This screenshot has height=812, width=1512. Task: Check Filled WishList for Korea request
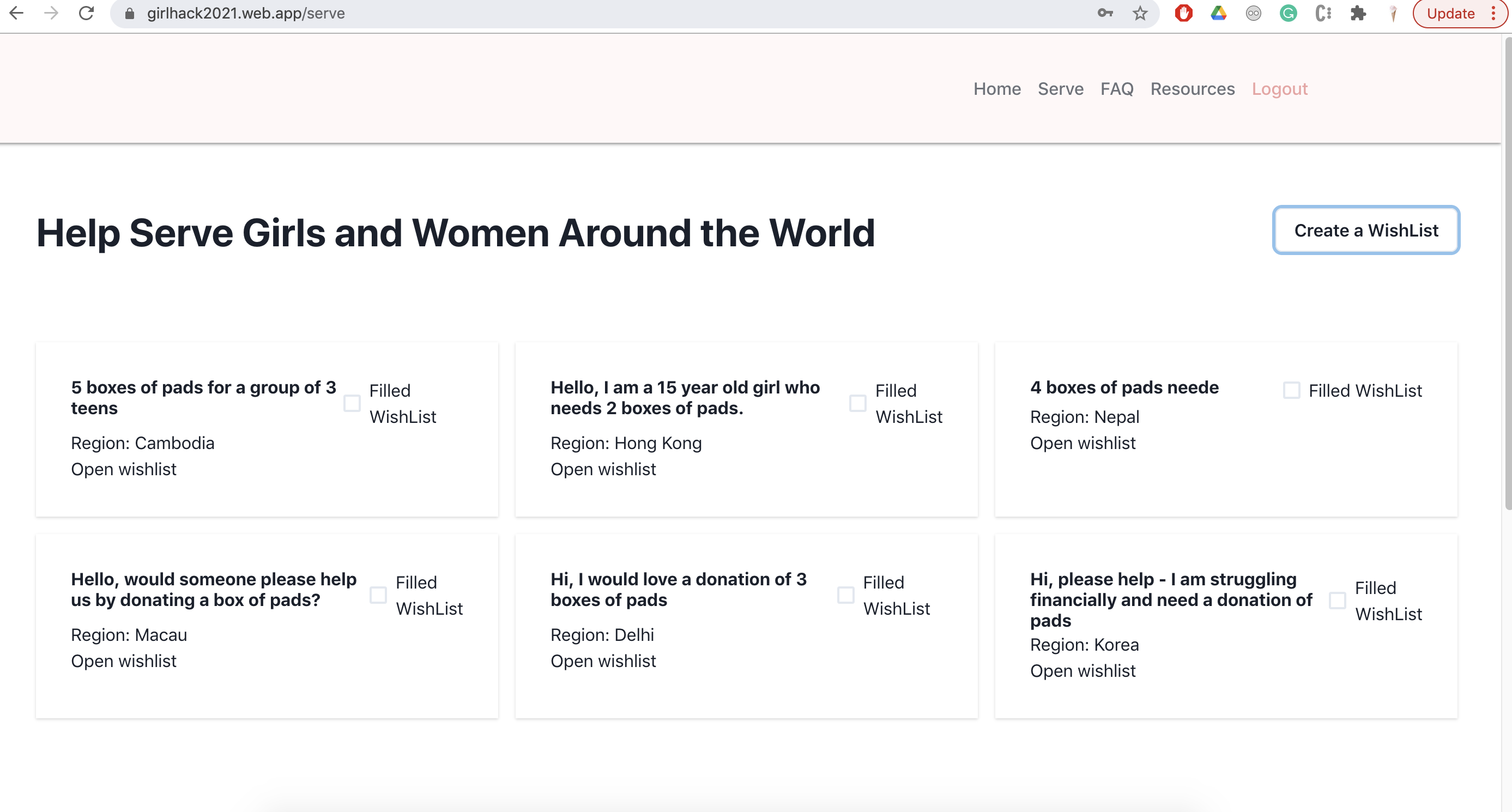click(1337, 601)
